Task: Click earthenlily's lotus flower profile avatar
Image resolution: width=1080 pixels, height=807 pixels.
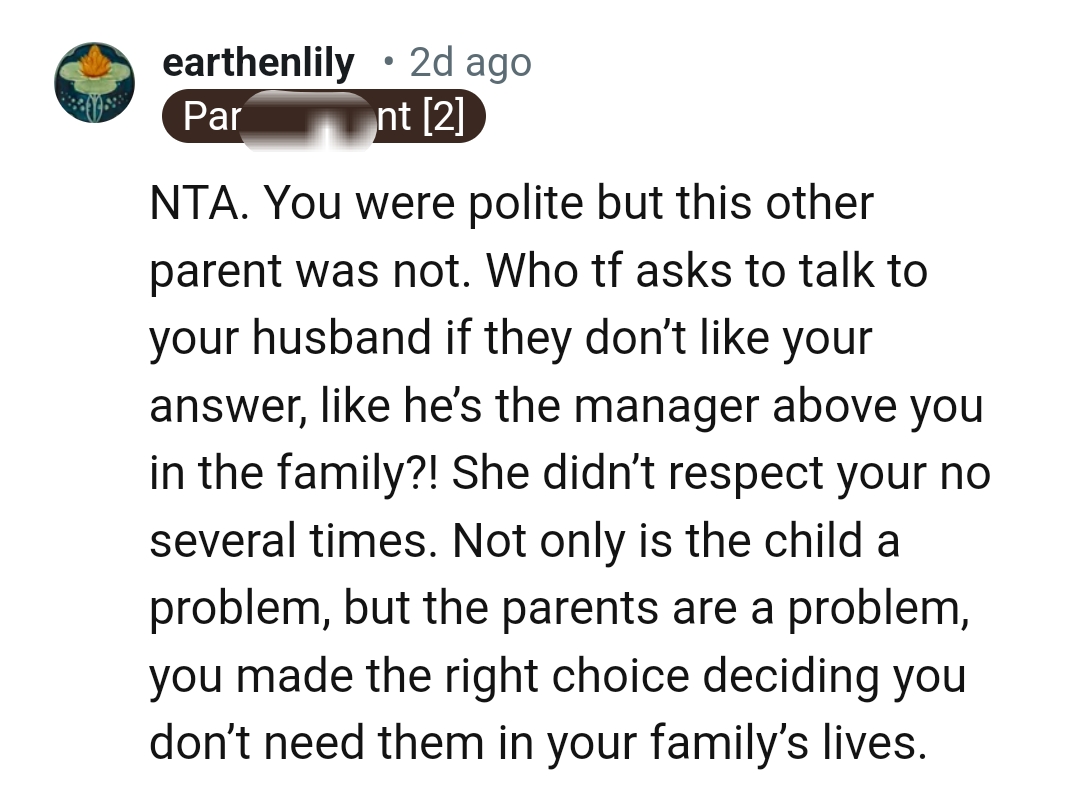Action: coord(94,82)
